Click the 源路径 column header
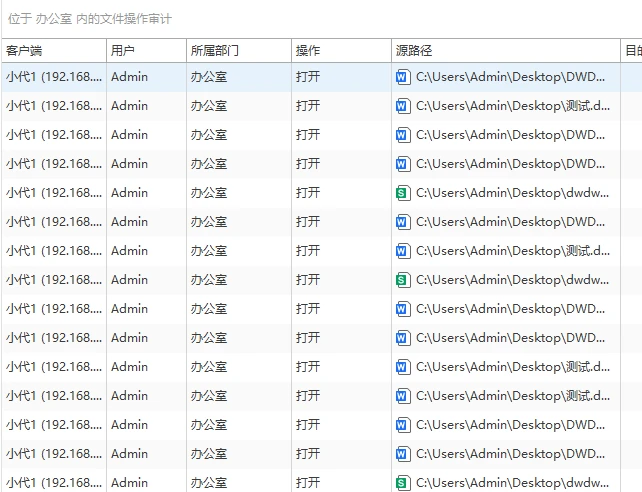This screenshot has height=492, width=642. tap(506, 51)
